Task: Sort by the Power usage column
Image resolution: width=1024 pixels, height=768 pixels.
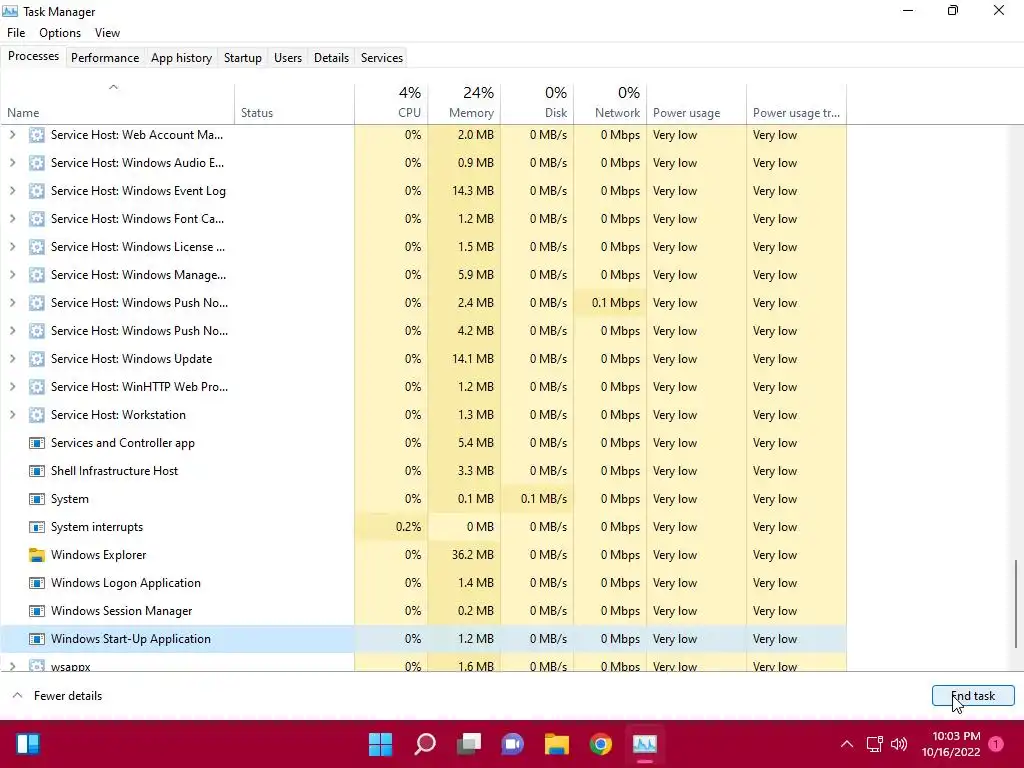Action: click(697, 104)
